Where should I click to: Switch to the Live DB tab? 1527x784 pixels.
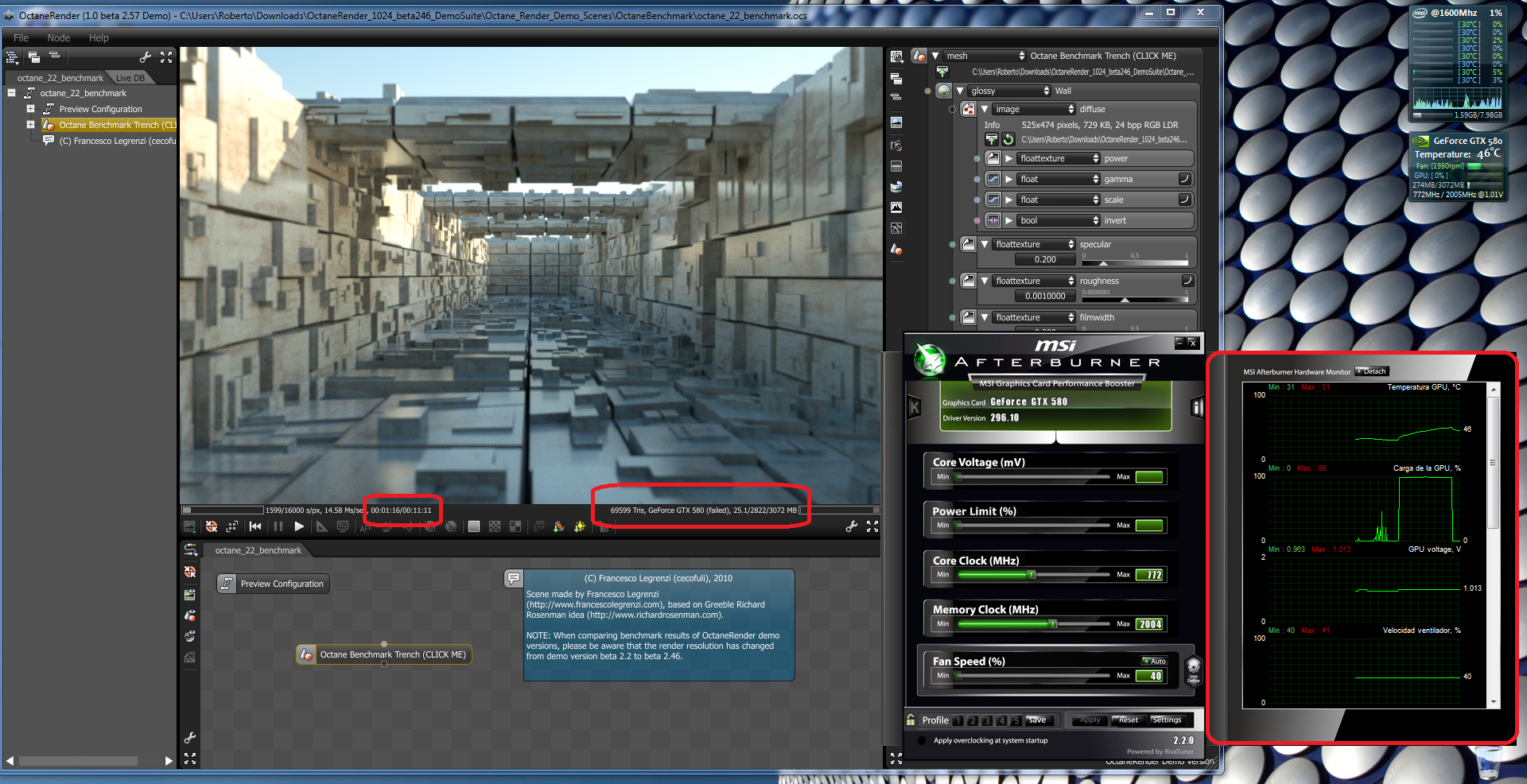pyautogui.click(x=130, y=78)
